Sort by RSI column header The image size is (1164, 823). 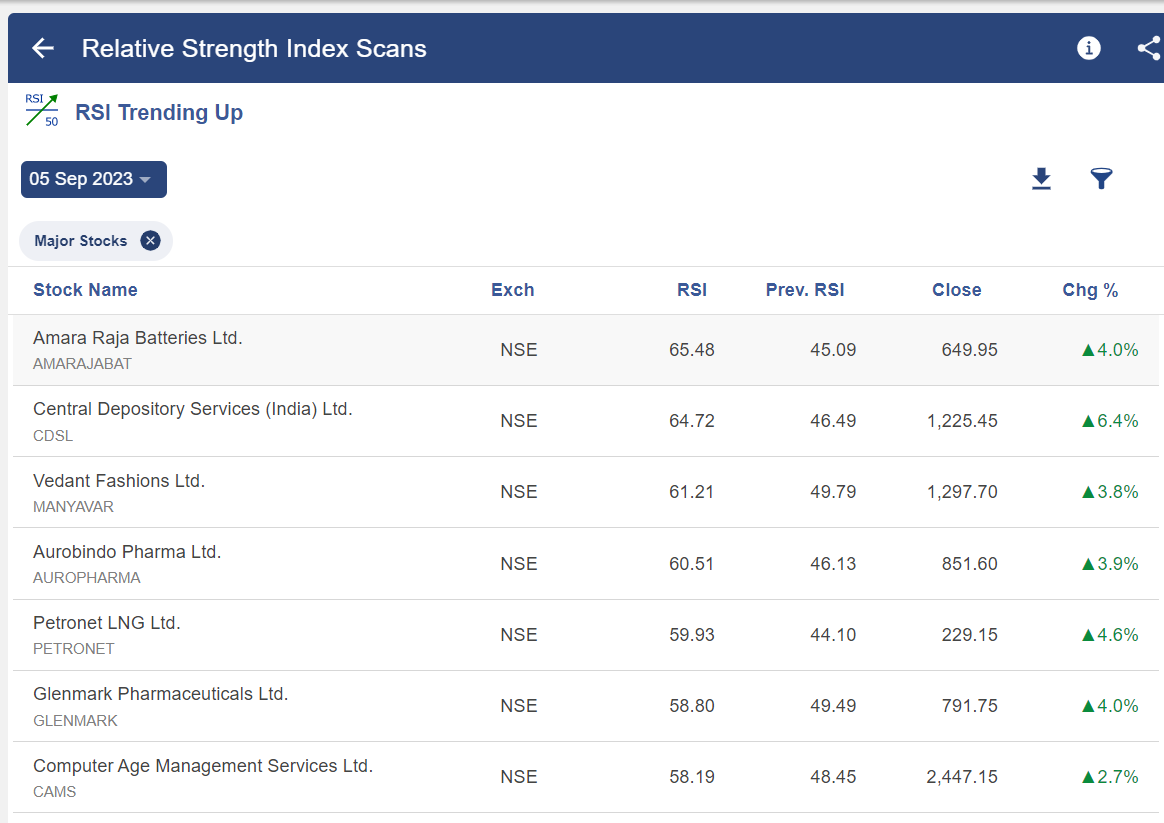692,289
